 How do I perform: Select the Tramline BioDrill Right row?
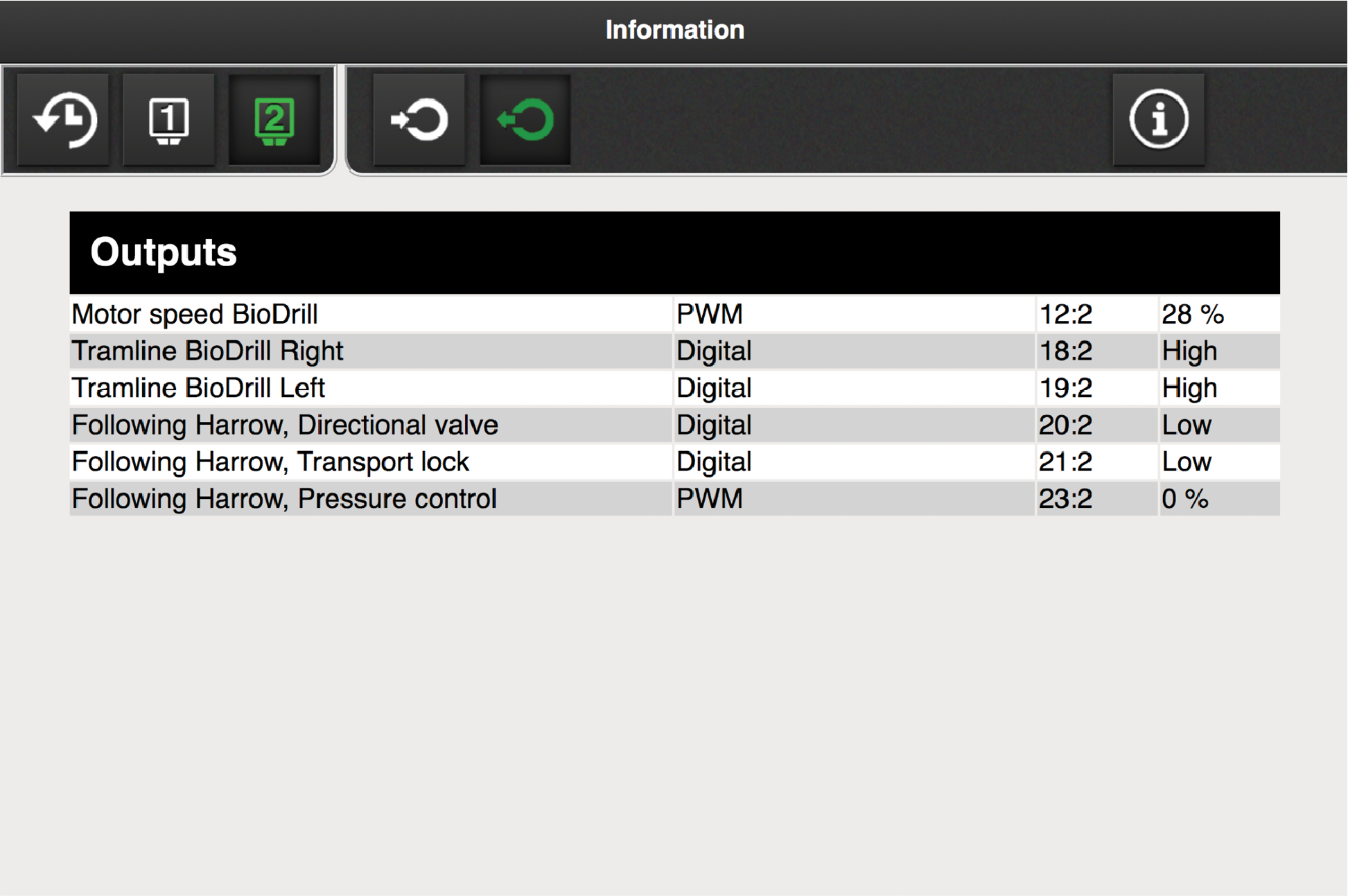pos(208,351)
